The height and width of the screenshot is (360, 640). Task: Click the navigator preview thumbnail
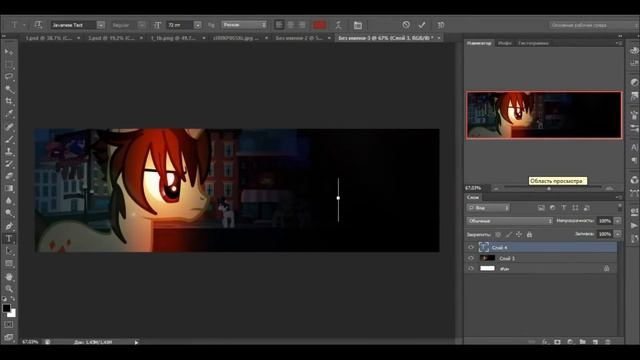pyautogui.click(x=544, y=115)
